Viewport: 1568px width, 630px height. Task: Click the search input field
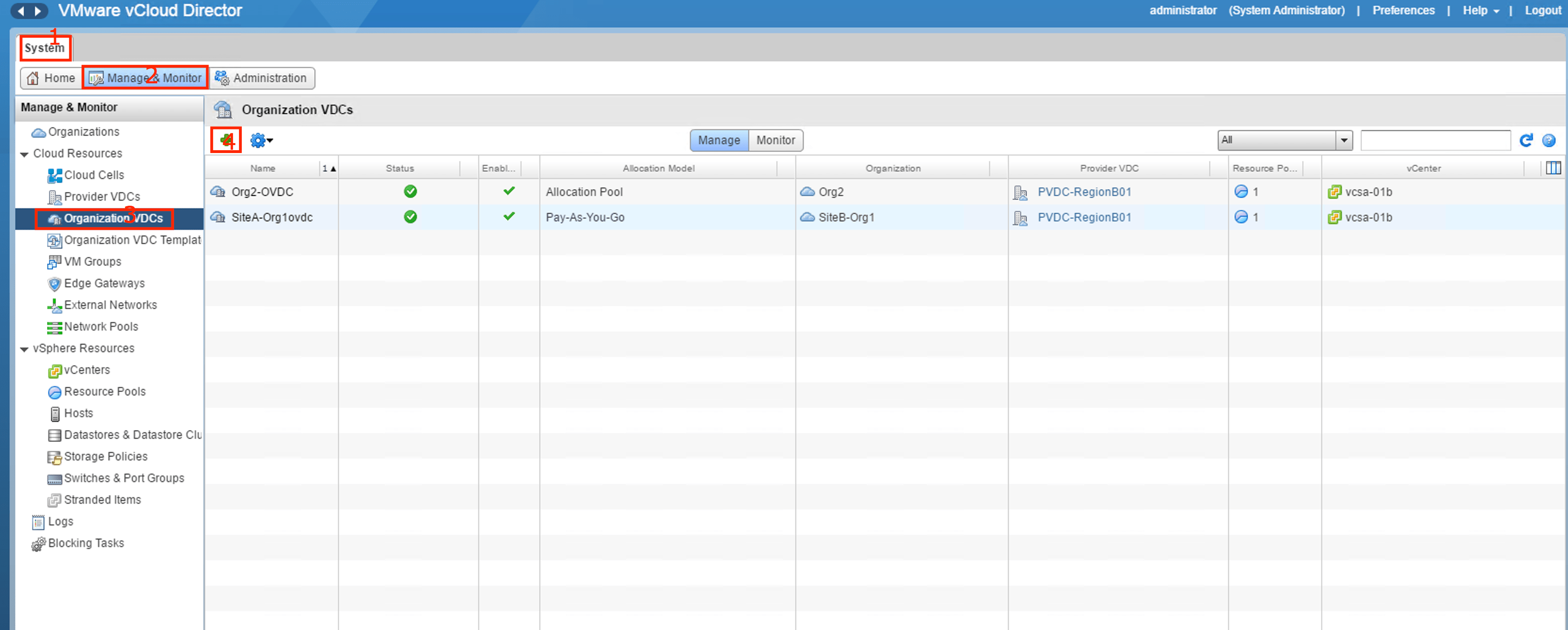tap(1435, 140)
